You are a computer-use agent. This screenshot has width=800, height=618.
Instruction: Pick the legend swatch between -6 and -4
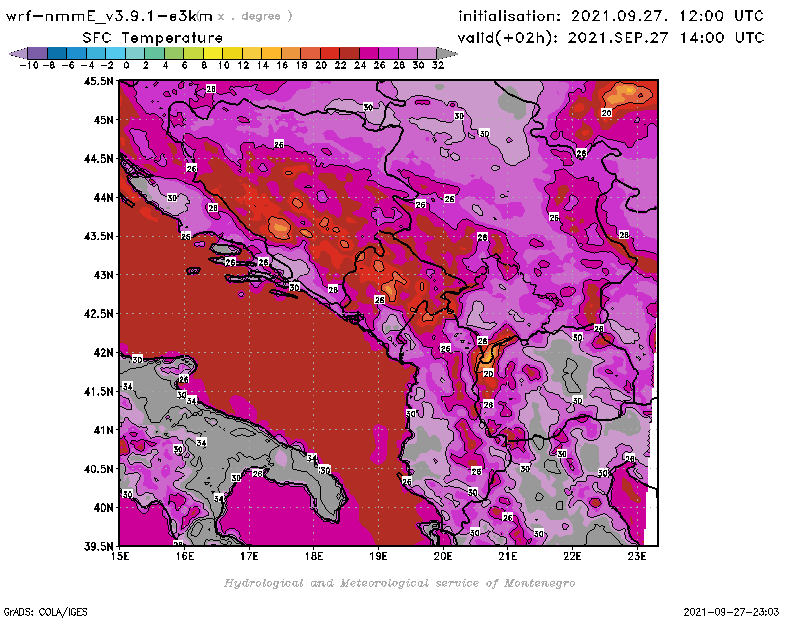click(x=77, y=53)
